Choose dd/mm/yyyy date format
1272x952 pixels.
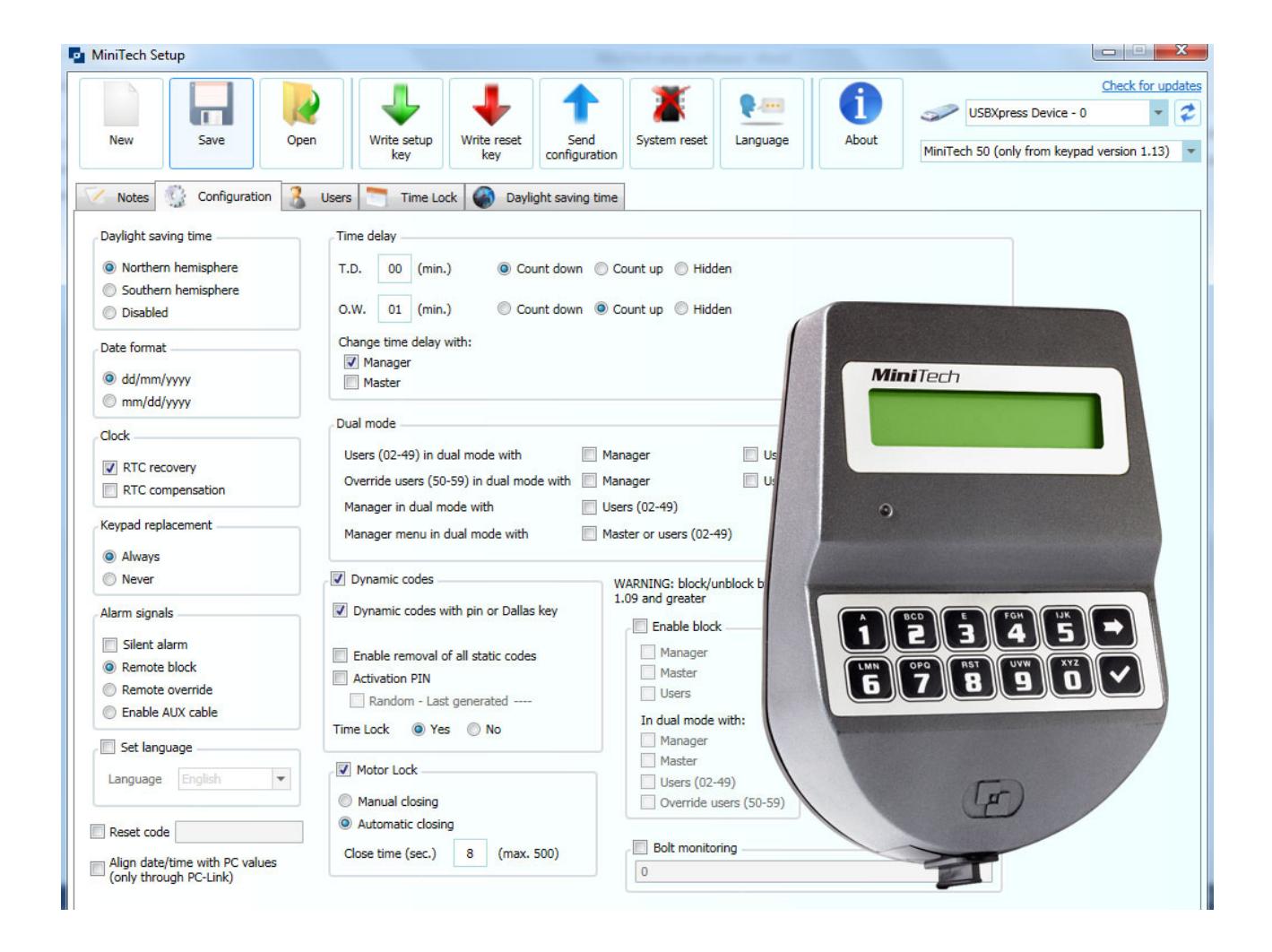pyautogui.click(x=109, y=379)
